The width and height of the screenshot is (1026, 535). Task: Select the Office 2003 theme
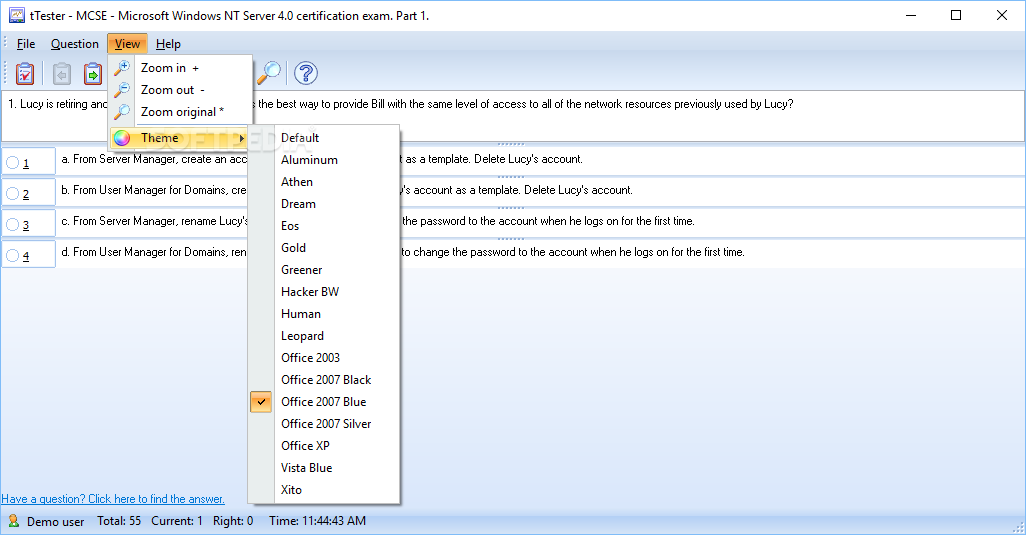coord(325,358)
